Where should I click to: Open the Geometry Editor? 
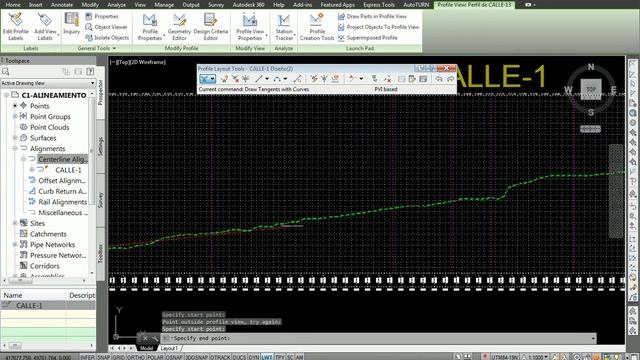tap(179, 26)
